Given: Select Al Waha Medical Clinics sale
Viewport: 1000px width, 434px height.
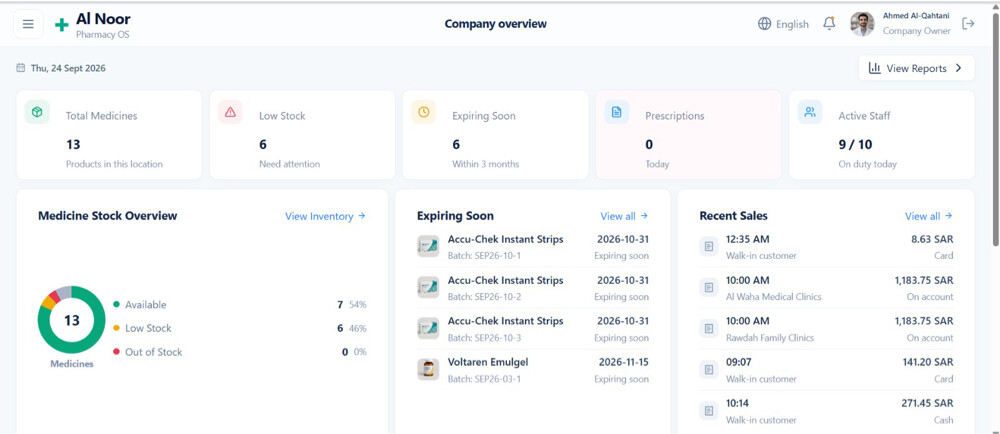Looking at the screenshot, I should [x=827, y=288].
